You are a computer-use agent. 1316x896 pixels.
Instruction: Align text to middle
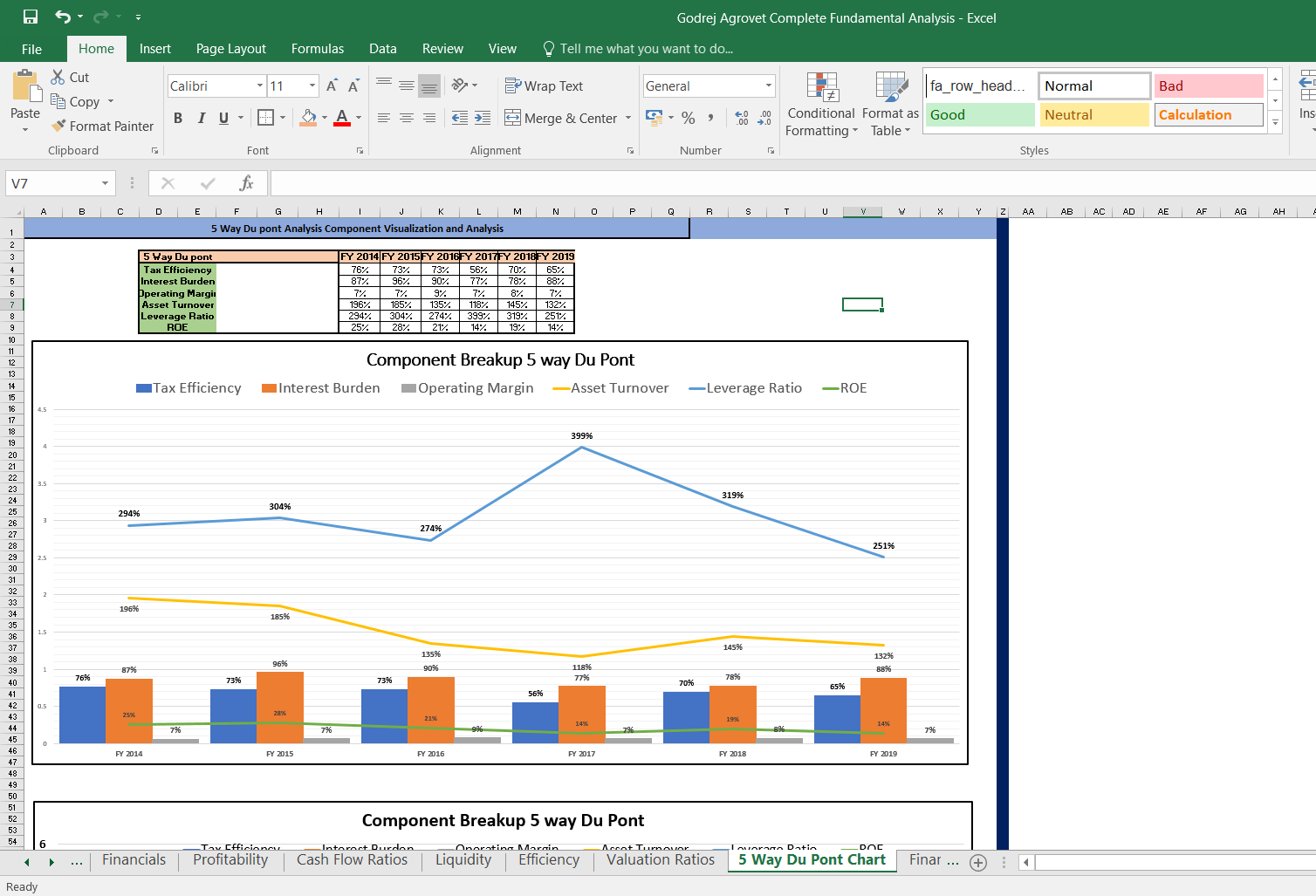[x=407, y=85]
